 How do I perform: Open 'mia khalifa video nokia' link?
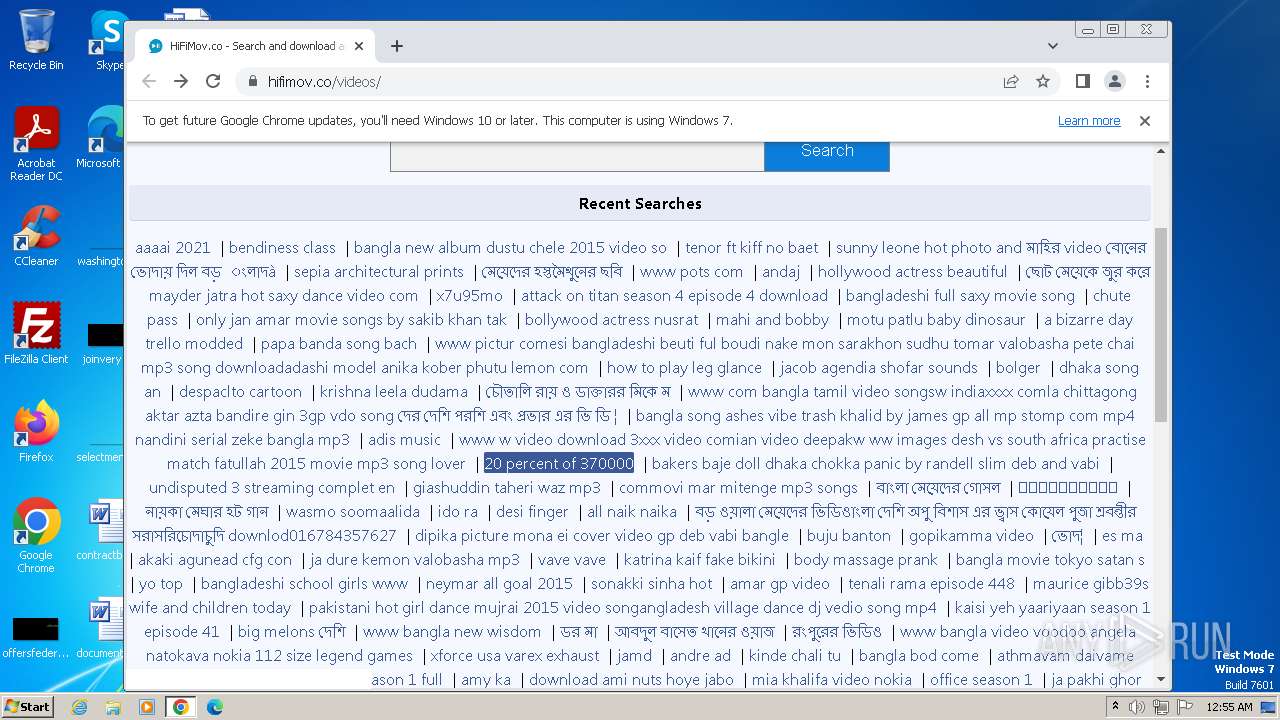point(832,680)
